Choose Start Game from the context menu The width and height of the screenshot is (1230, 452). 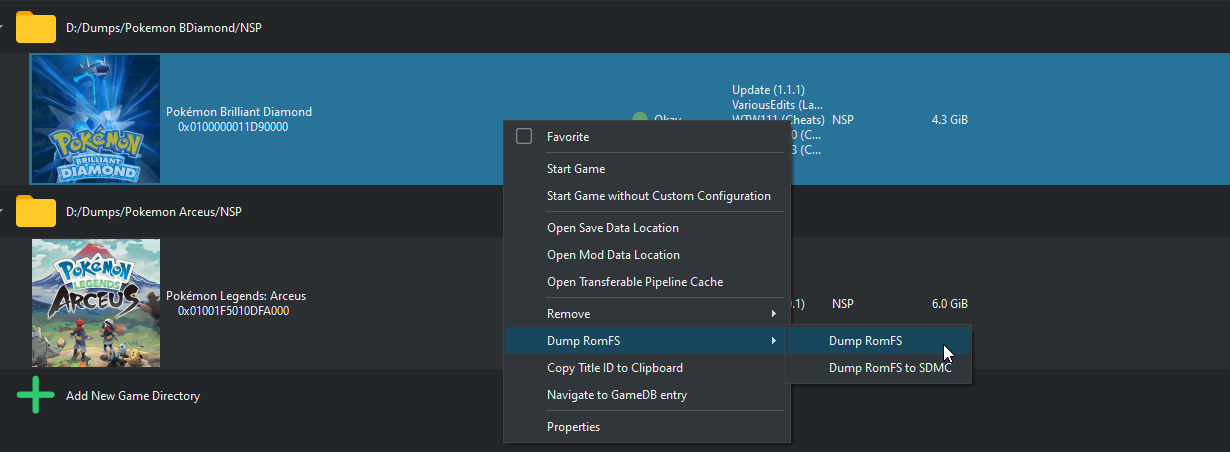coord(576,169)
